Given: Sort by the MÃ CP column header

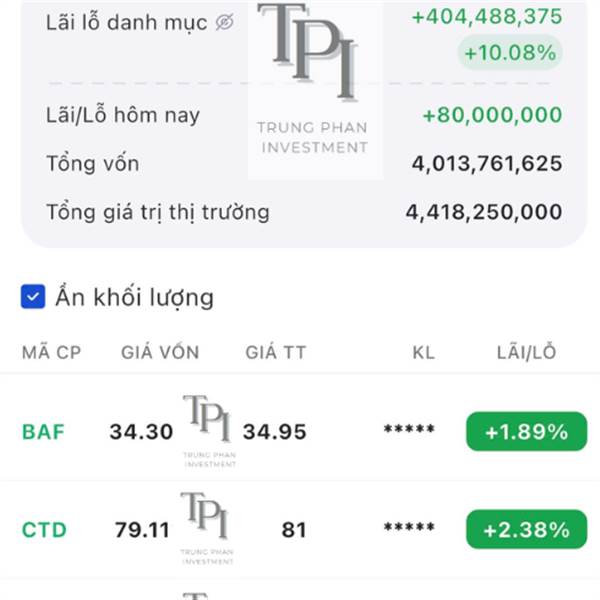Looking at the screenshot, I should coord(51,352).
